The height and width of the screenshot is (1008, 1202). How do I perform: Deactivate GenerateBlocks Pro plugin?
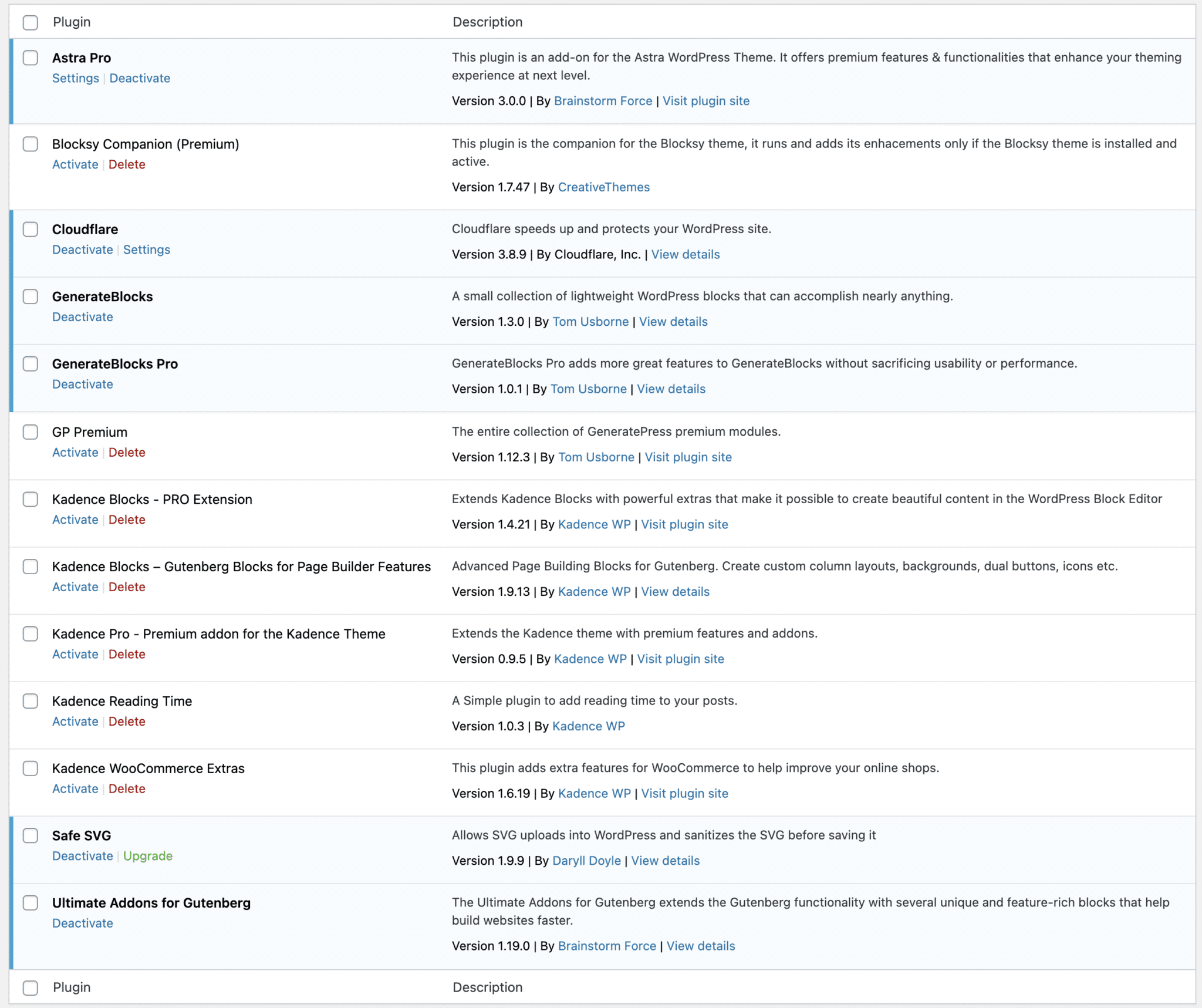83,384
